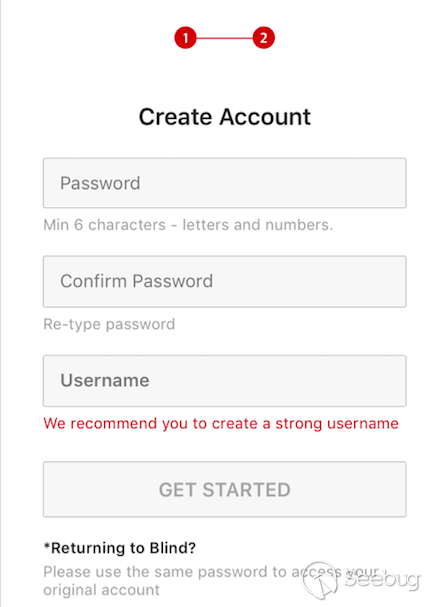
Task: Click the 'original account' text line
Action: [101, 590]
